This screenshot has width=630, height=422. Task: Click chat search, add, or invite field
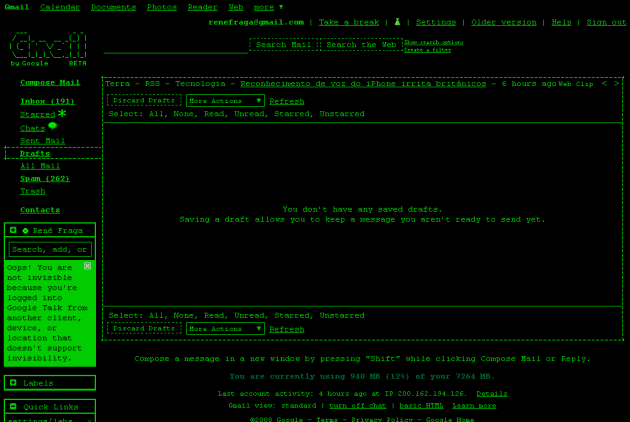(x=50, y=250)
